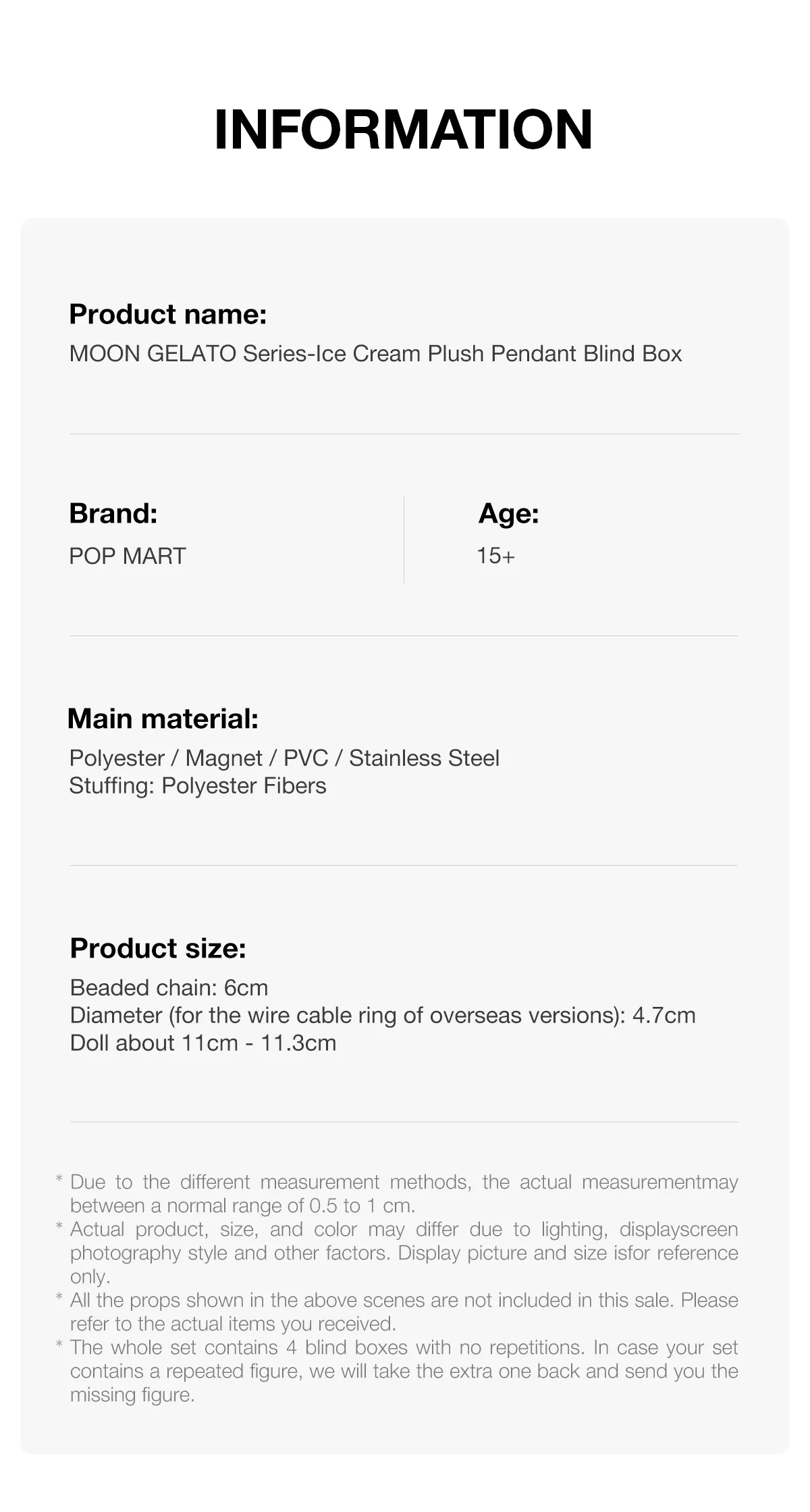Select the MOON GELATO Series product title text

pyautogui.click(x=375, y=354)
